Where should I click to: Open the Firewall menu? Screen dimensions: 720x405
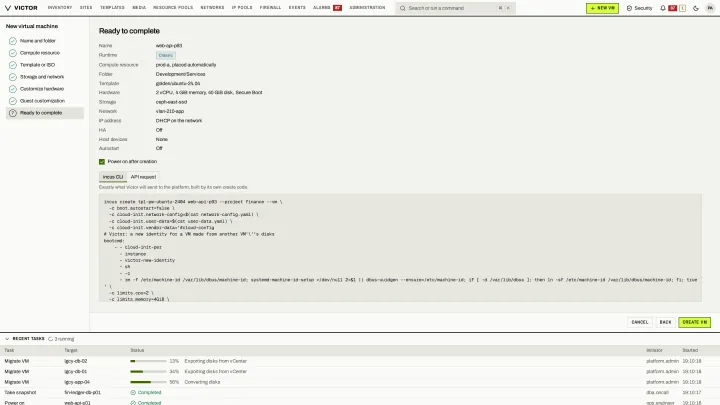(270, 8)
